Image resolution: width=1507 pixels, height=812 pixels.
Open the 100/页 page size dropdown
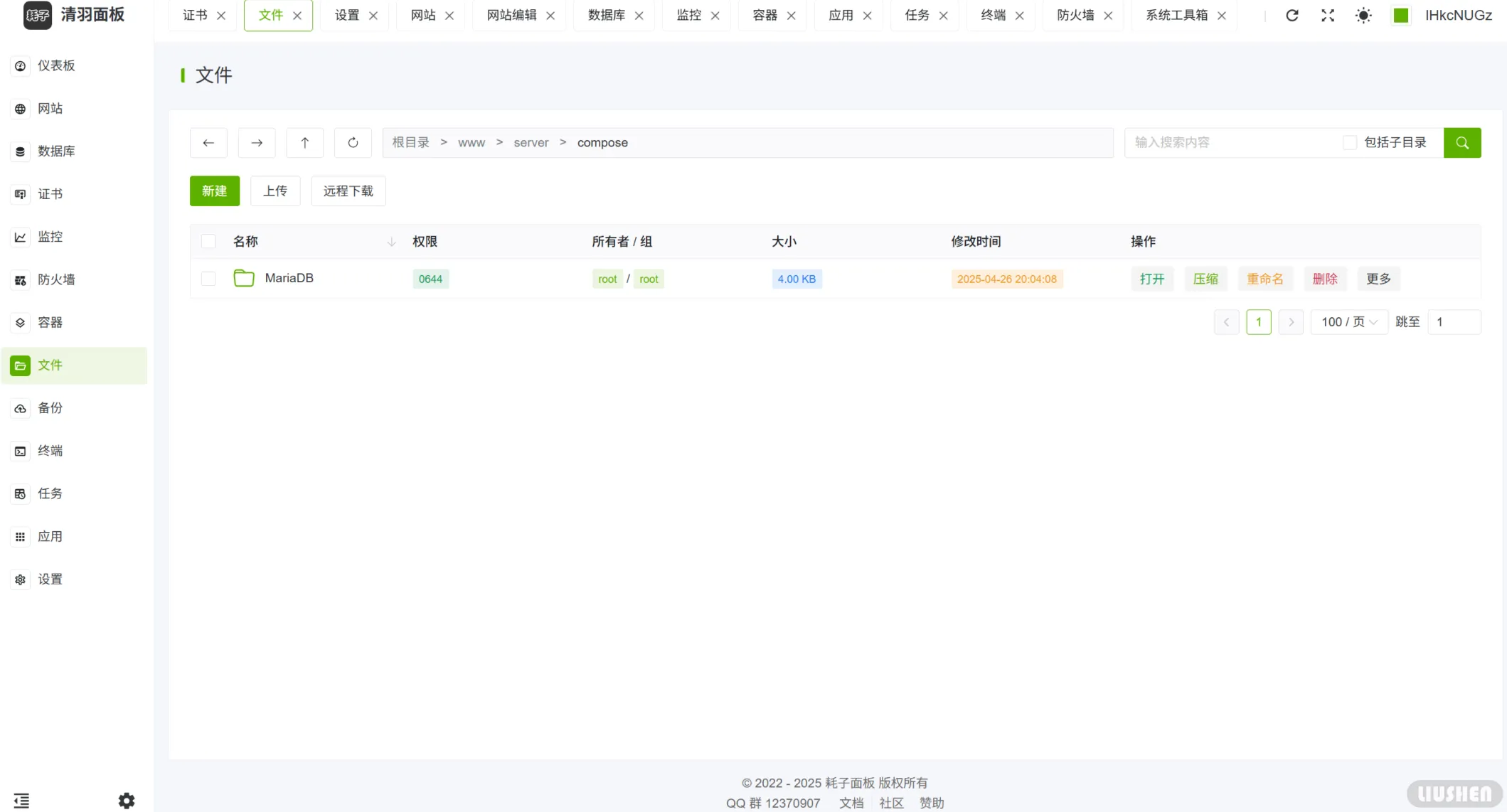(1348, 321)
